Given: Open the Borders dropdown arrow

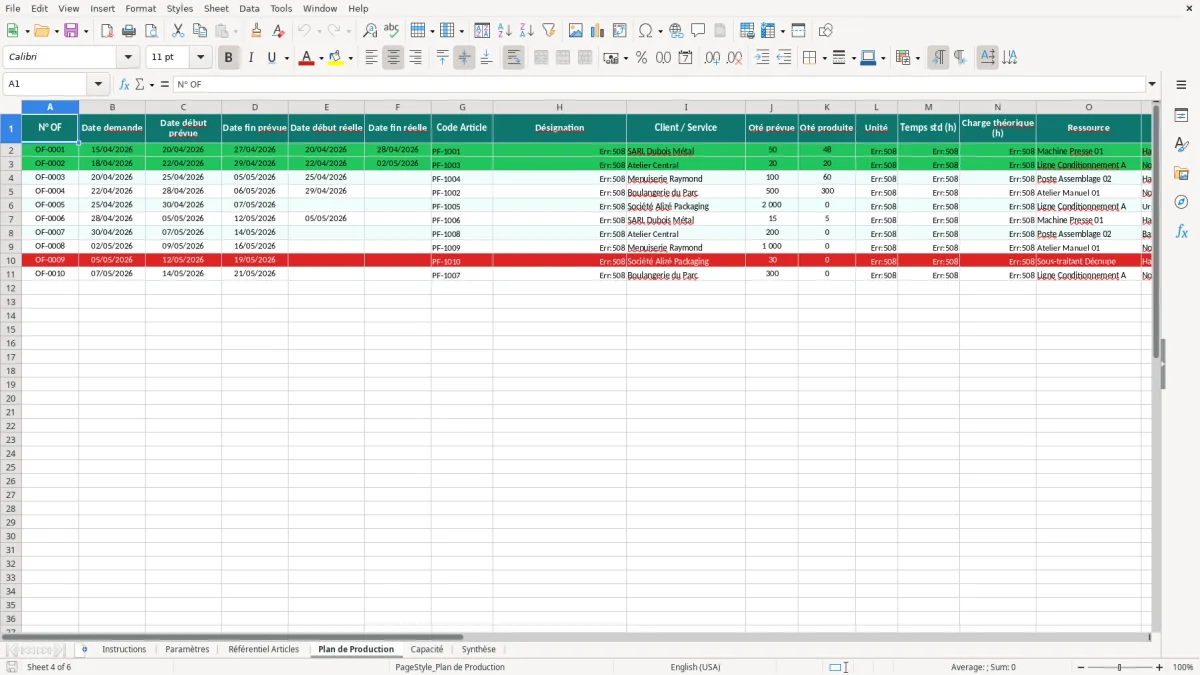Looking at the screenshot, I should pyautogui.click(x=824, y=58).
